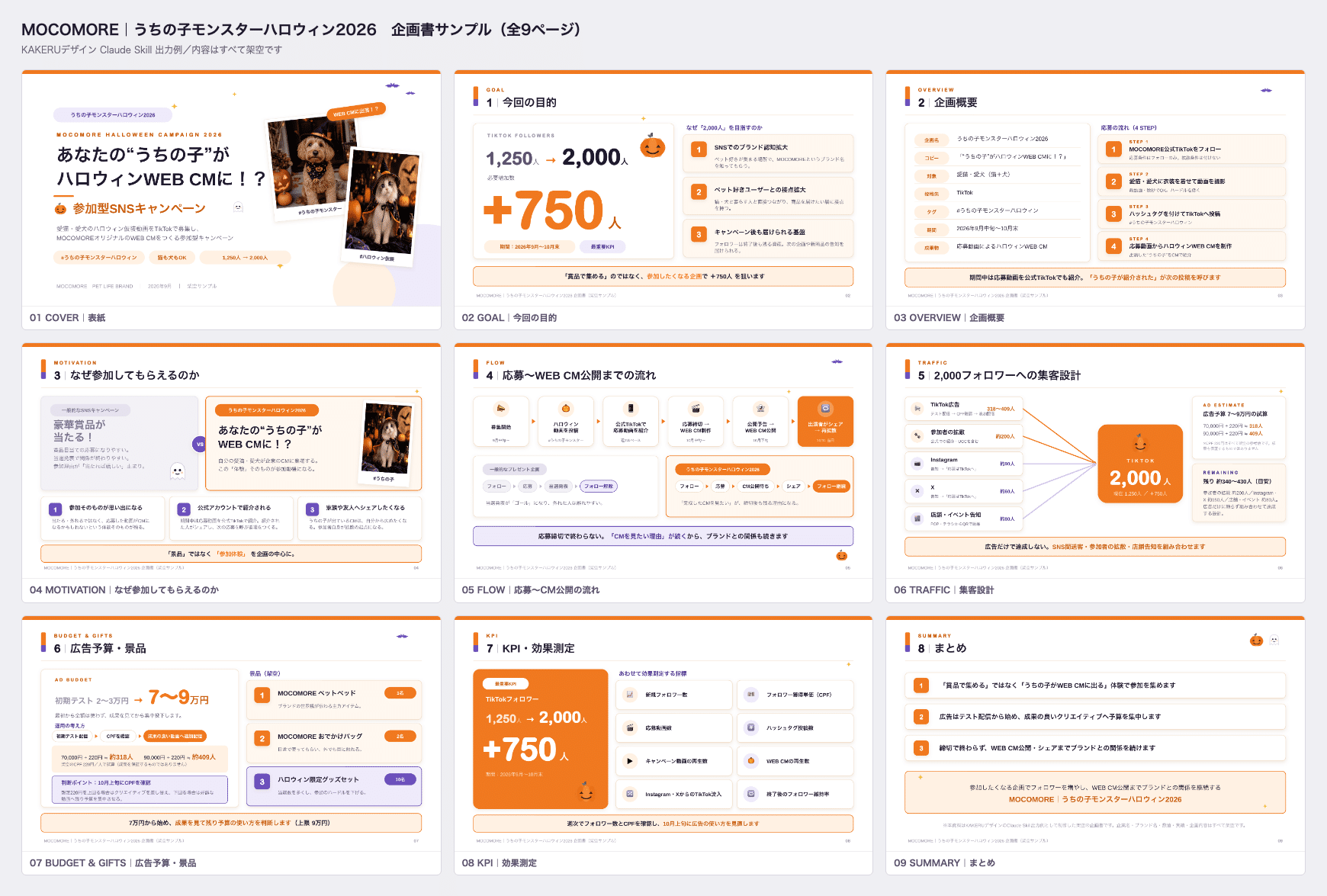Click the 猫も犬もOK pill on the cover slide

(x=172, y=258)
